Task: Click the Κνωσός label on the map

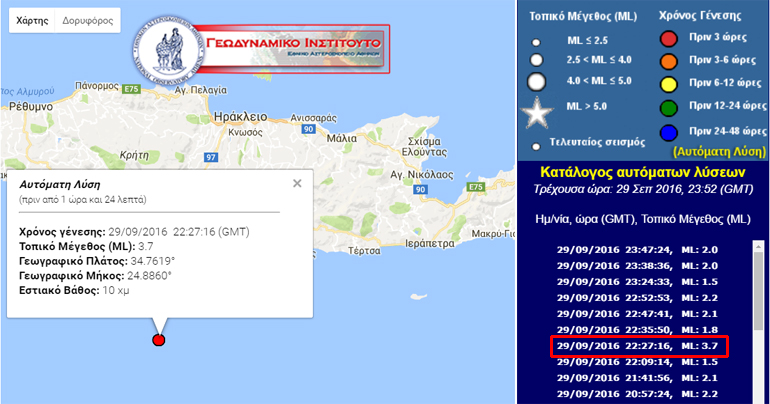Action: (246, 132)
